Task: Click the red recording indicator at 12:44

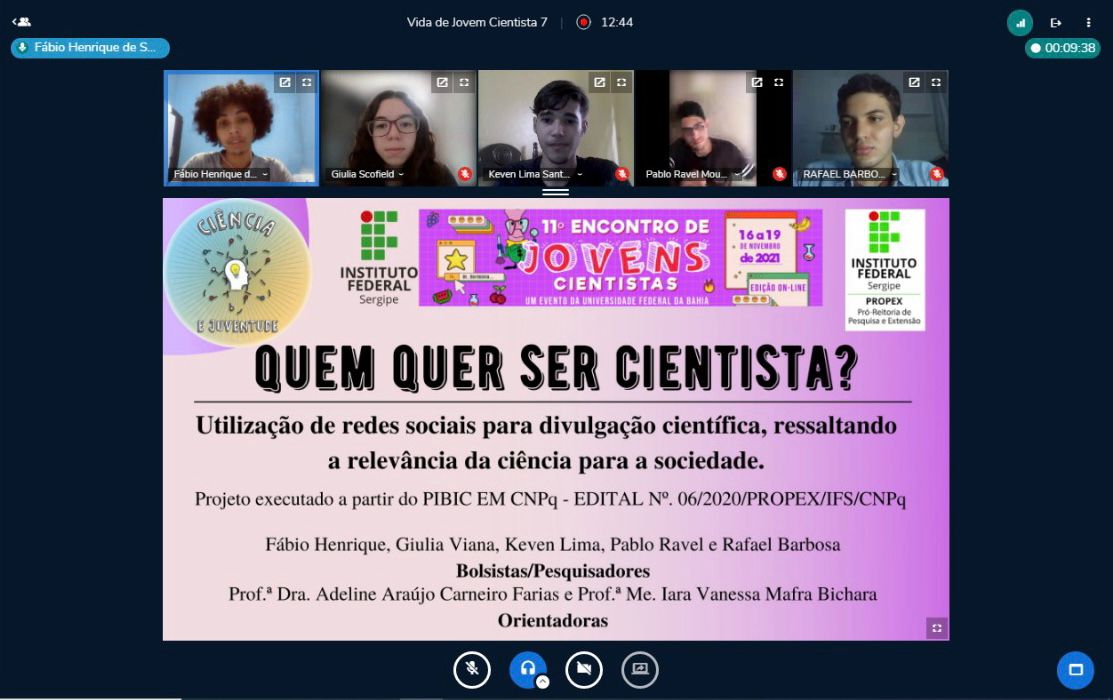Action: (x=584, y=22)
